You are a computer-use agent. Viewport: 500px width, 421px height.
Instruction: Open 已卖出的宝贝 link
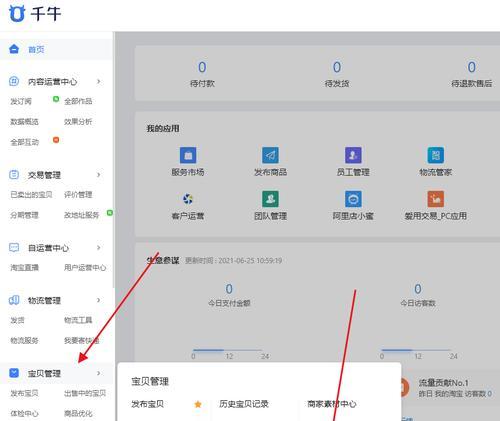click(x=31, y=195)
